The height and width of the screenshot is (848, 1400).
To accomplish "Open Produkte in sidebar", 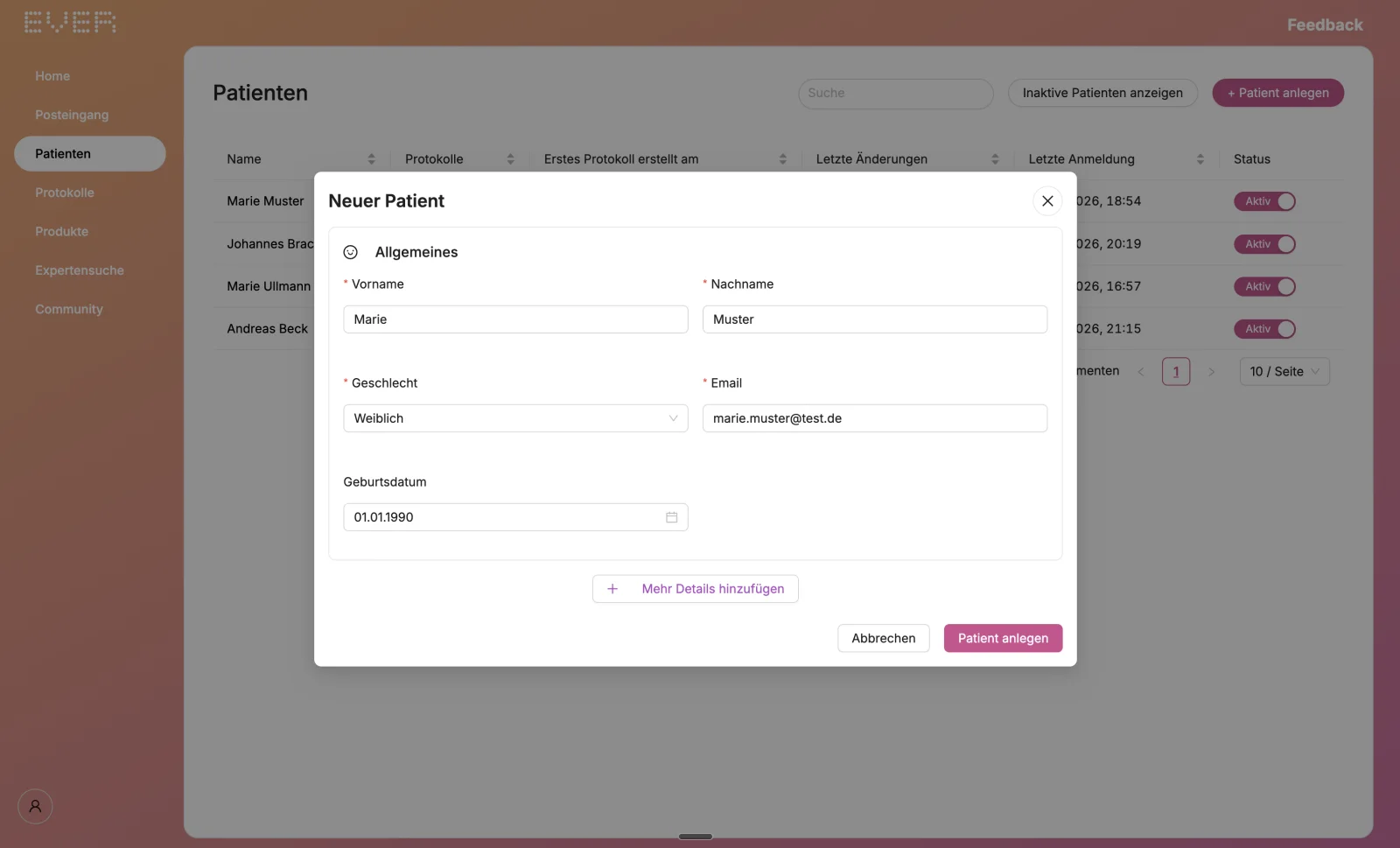I will 61,231.
